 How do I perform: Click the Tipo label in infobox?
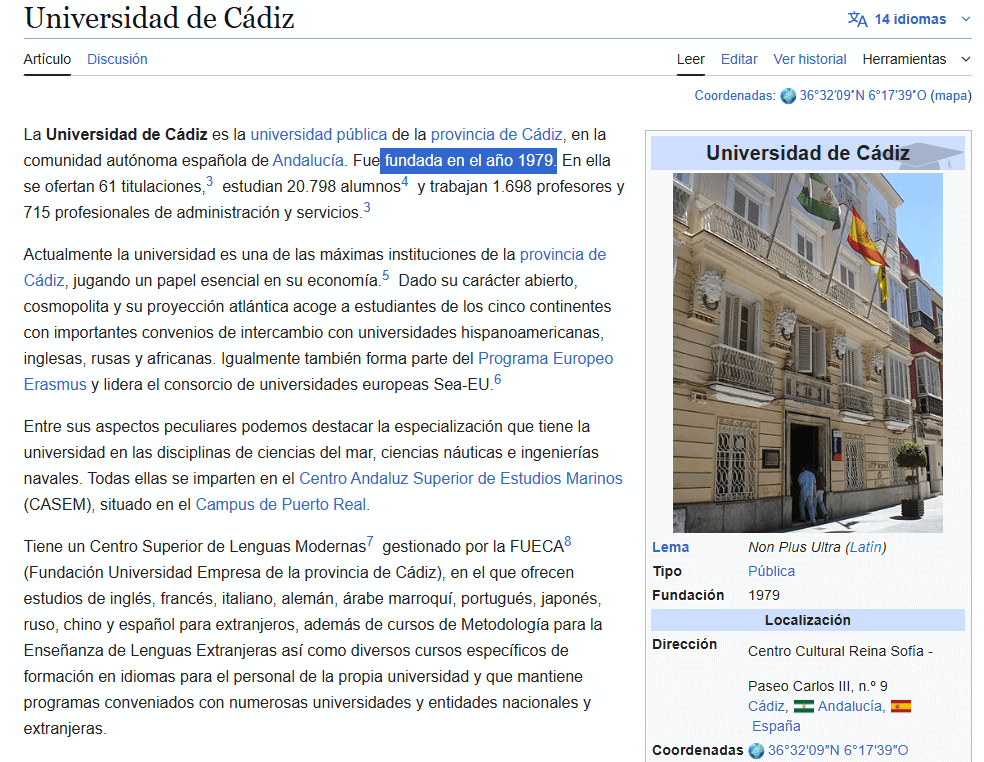coord(666,571)
